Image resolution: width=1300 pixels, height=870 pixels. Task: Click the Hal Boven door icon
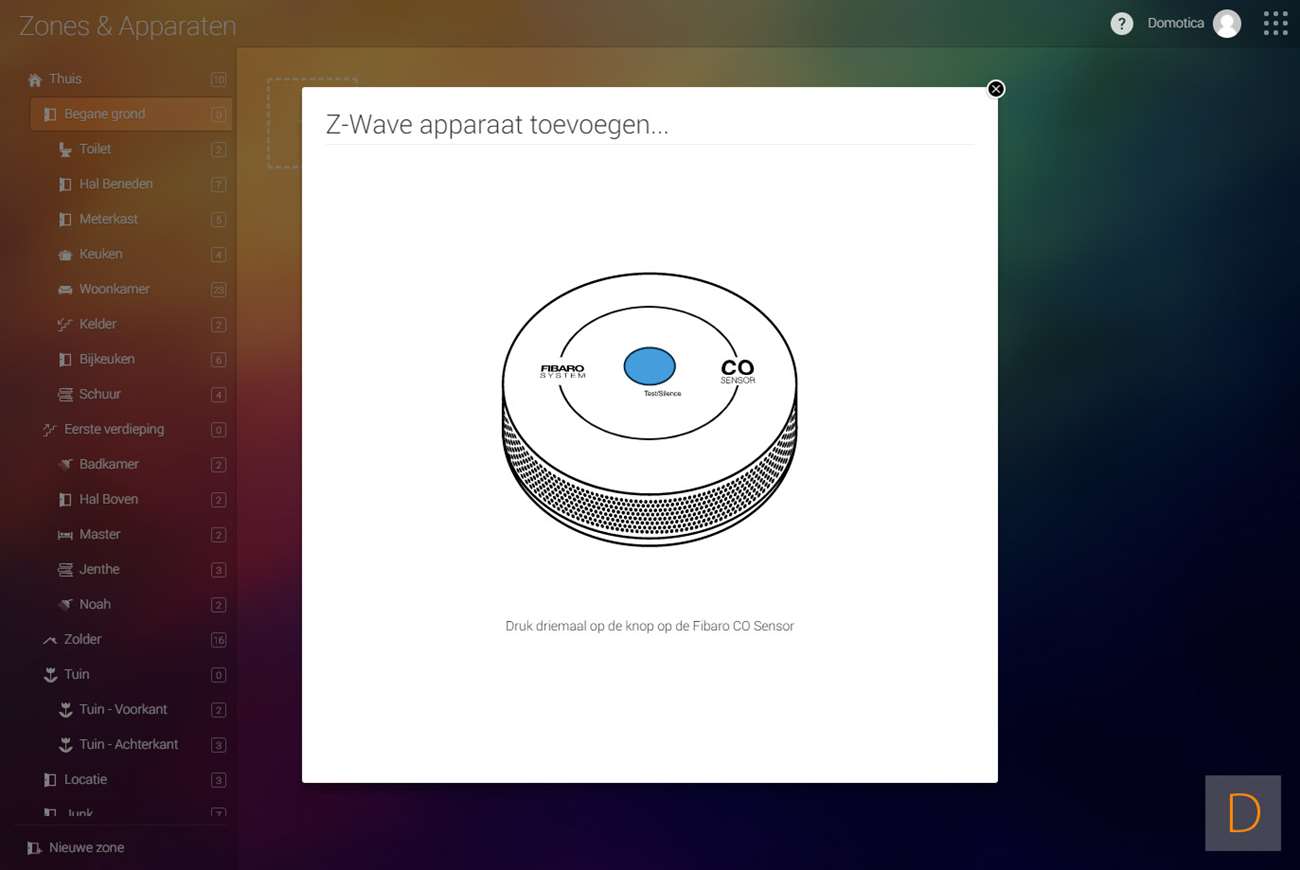[65, 500]
